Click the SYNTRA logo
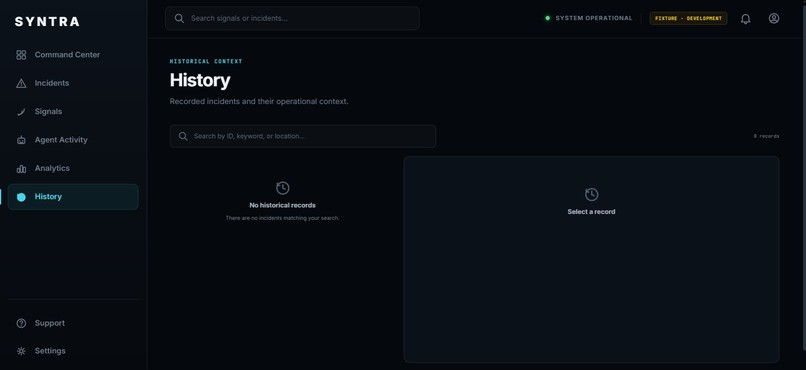 [47, 22]
